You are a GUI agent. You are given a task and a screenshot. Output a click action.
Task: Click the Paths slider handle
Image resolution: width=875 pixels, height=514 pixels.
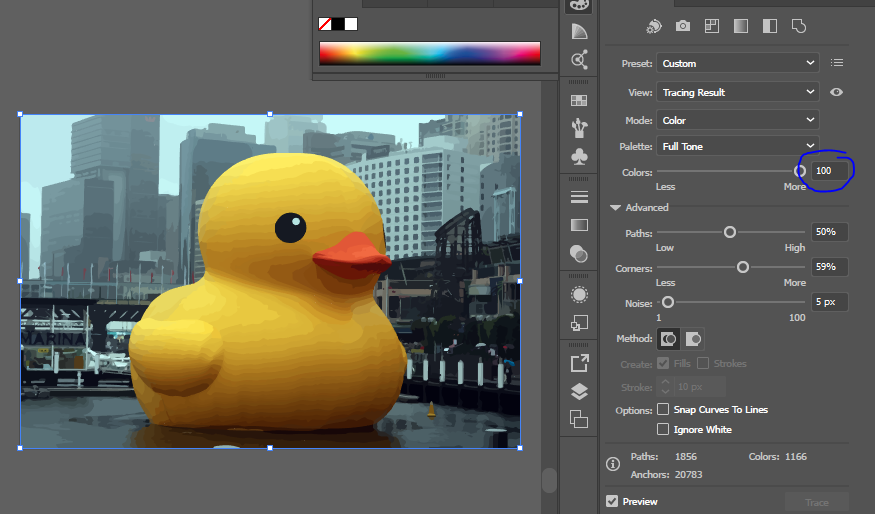[x=730, y=232]
